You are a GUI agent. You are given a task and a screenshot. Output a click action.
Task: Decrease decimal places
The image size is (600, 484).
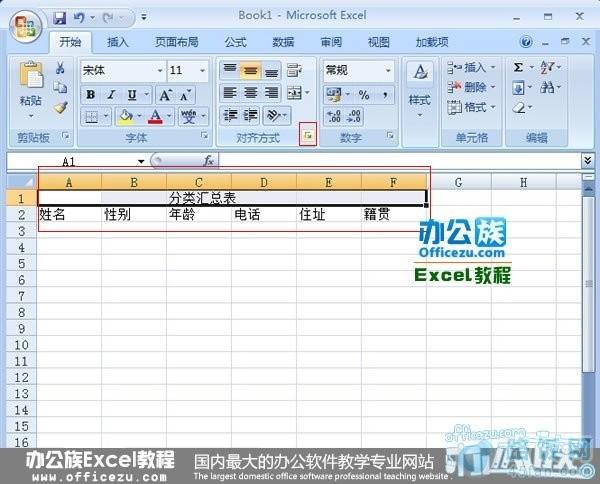click(x=354, y=116)
